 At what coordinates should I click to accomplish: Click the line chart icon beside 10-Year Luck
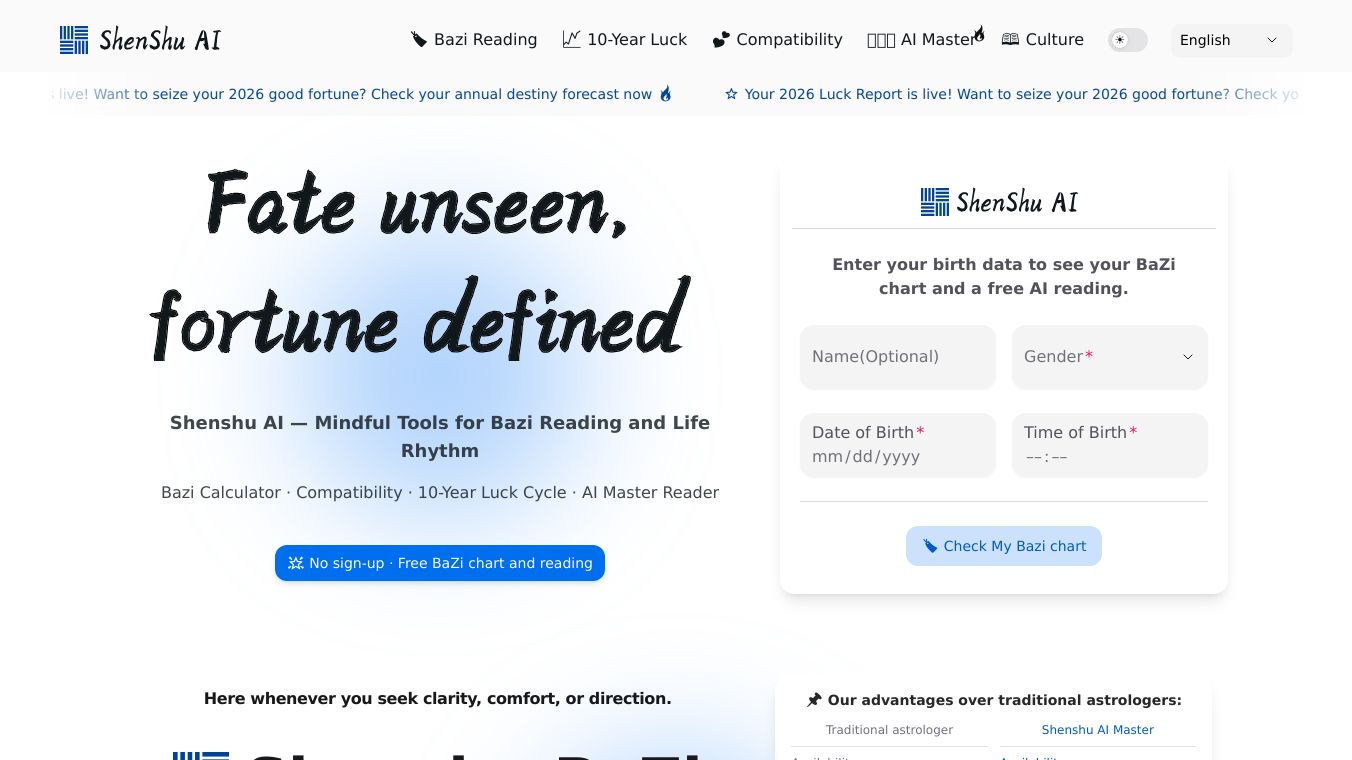point(571,40)
